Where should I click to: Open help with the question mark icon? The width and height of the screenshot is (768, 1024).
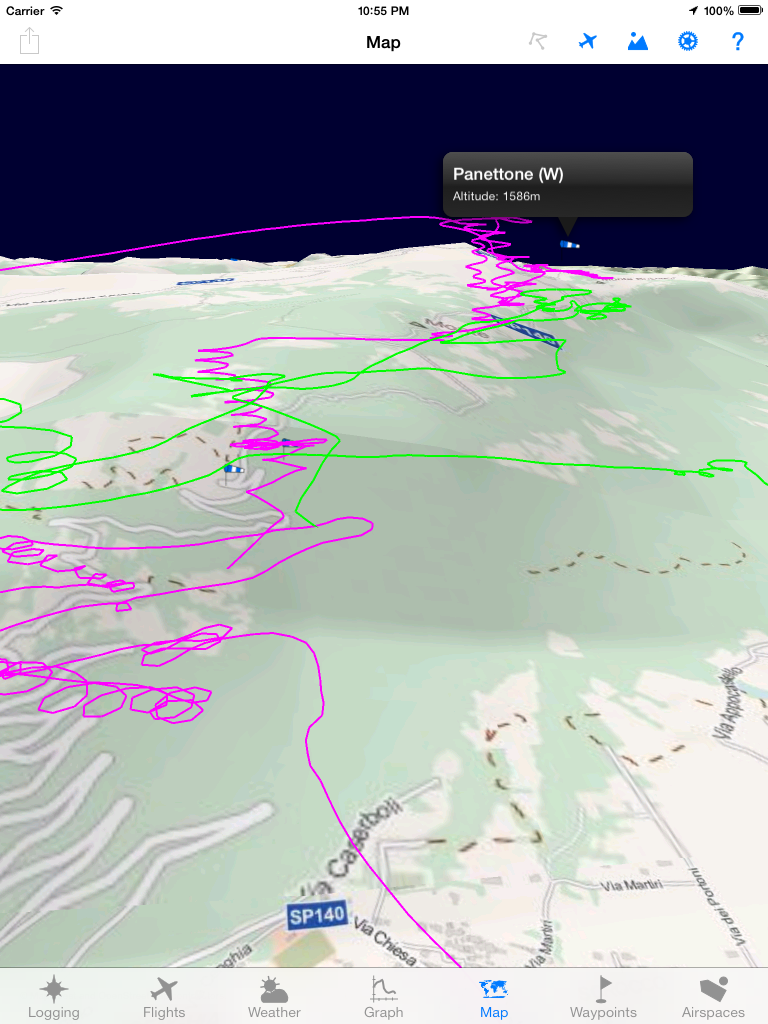click(x=737, y=42)
